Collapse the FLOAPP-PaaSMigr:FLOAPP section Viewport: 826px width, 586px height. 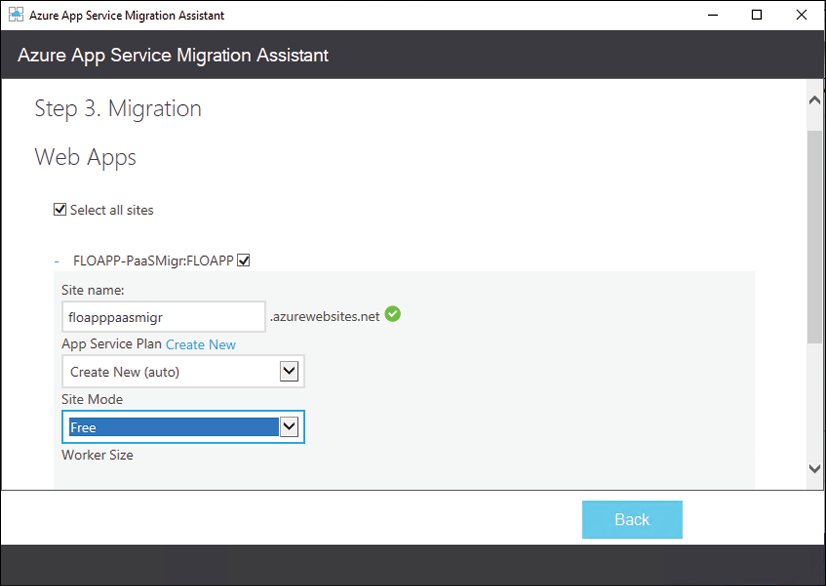(x=57, y=261)
